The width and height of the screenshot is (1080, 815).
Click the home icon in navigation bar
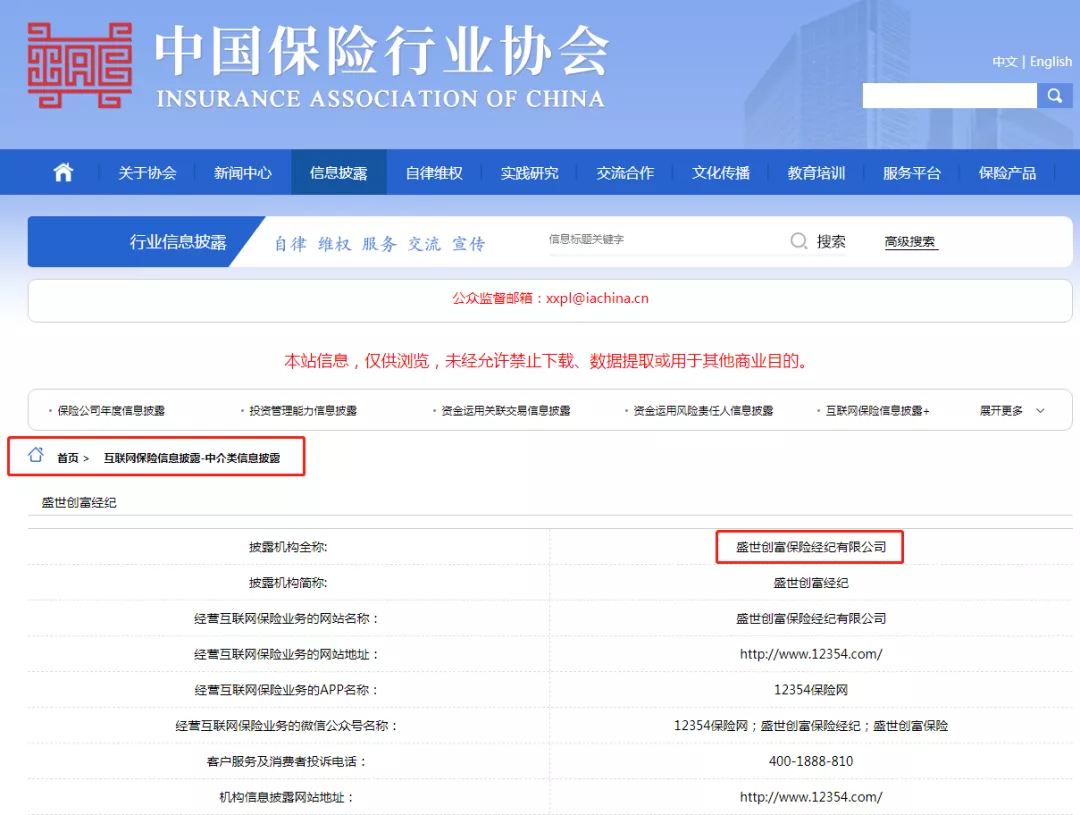coord(63,172)
